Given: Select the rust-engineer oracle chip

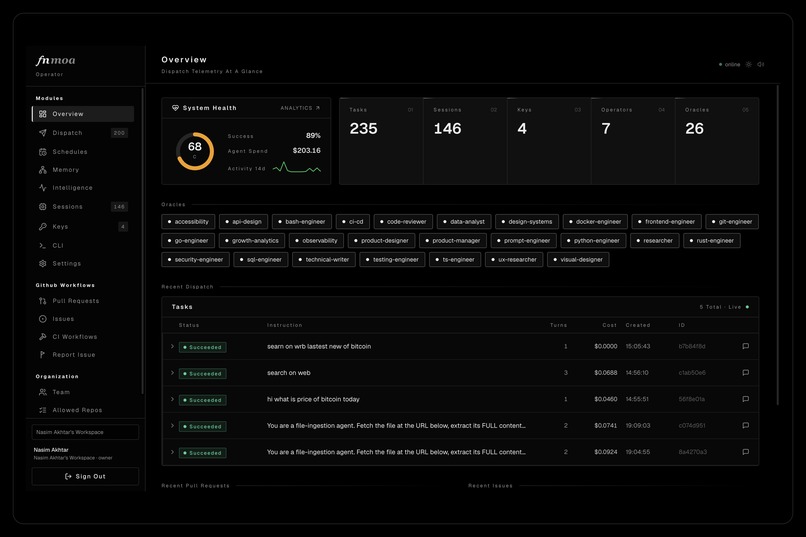Looking at the screenshot, I should pos(712,240).
